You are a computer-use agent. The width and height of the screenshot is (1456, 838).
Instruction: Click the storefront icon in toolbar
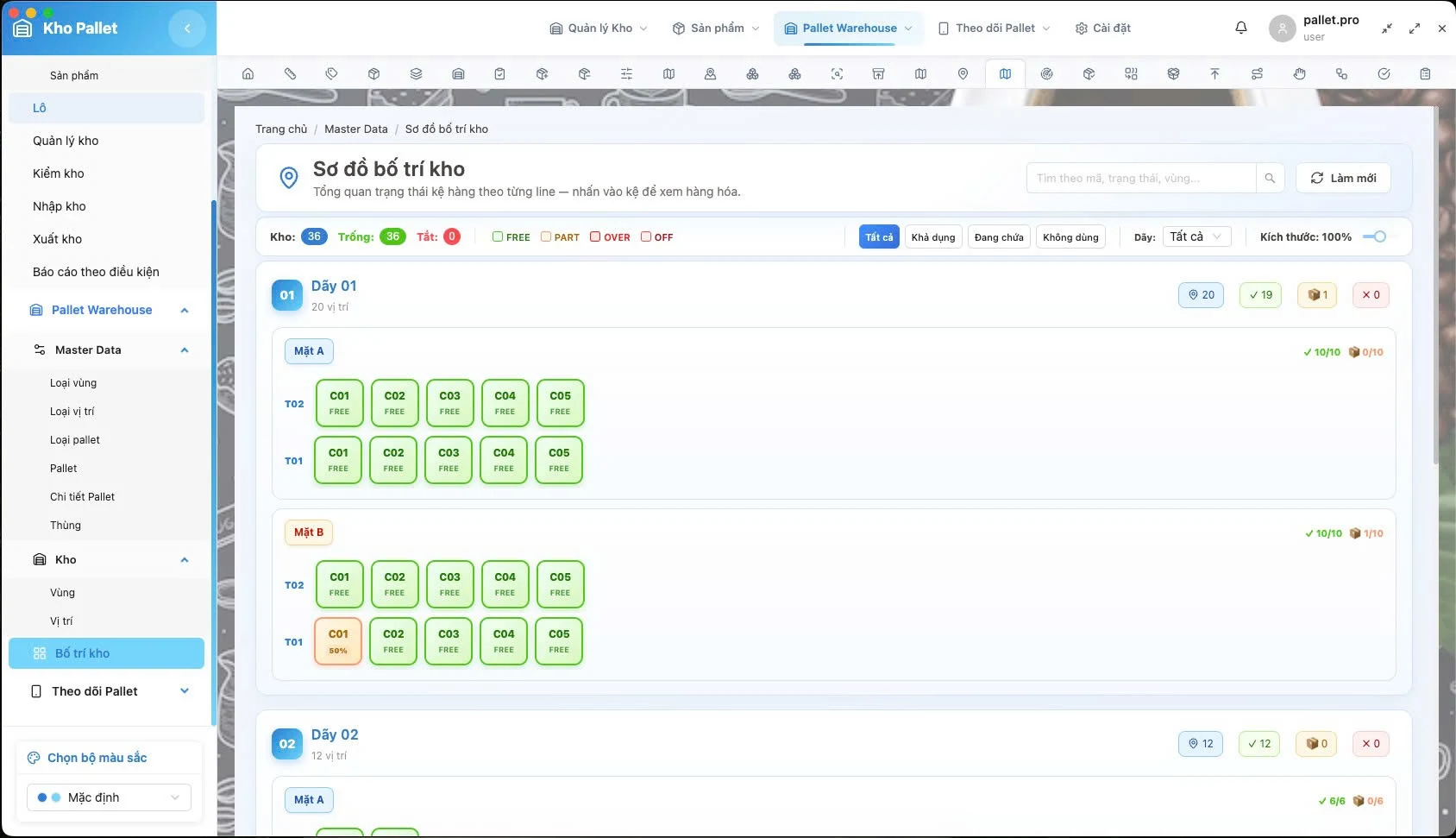click(x=878, y=74)
